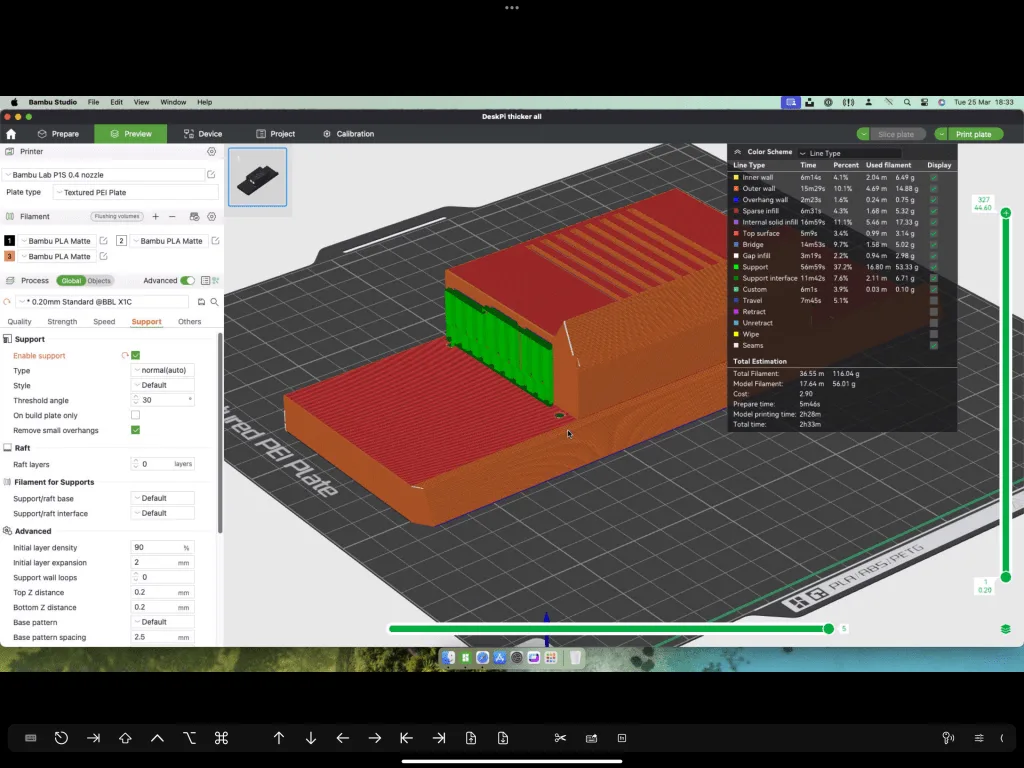Click the Print plate button
This screenshot has width=1024, height=768.
pos(975,134)
